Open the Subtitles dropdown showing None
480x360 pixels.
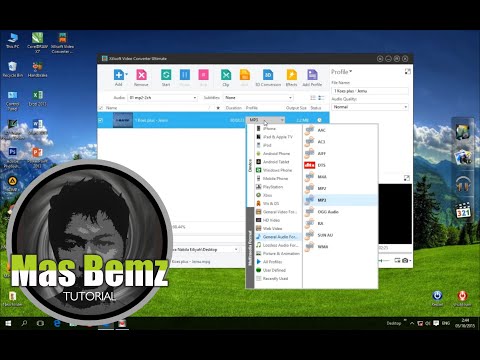(x=258, y=98)
